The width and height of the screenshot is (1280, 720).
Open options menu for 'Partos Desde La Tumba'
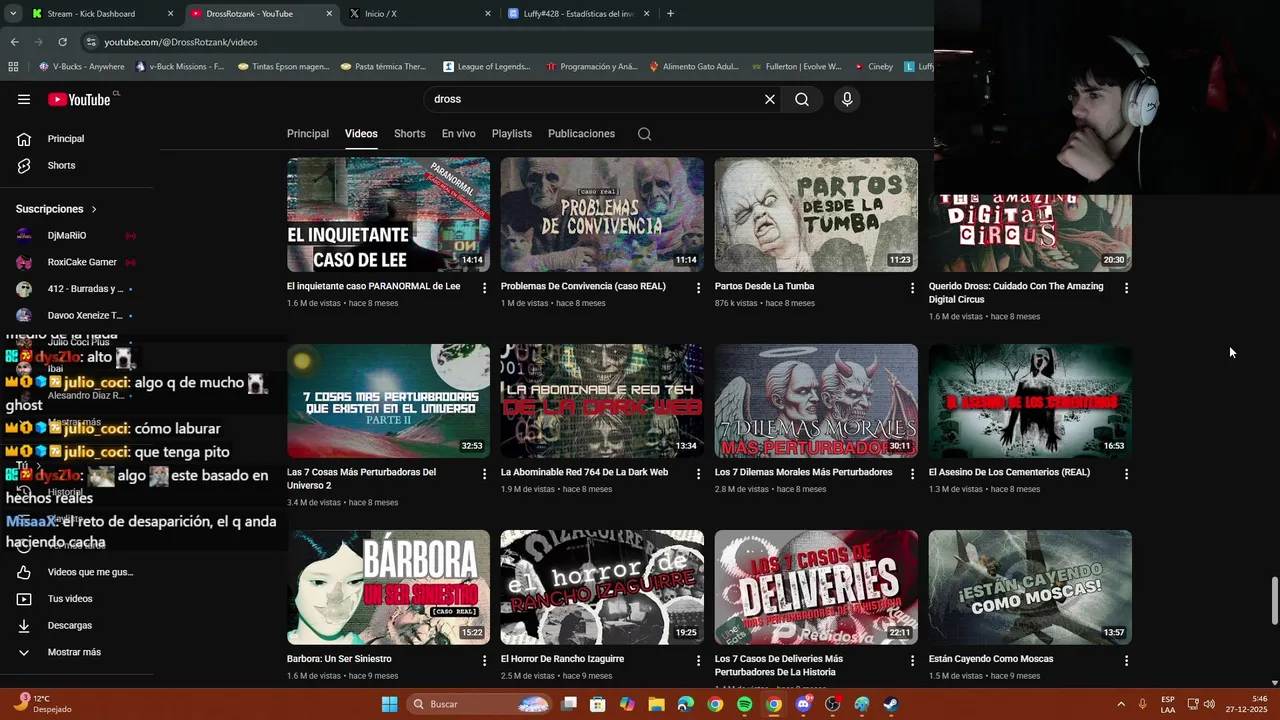pyautogui.click(x=912, y=288)
